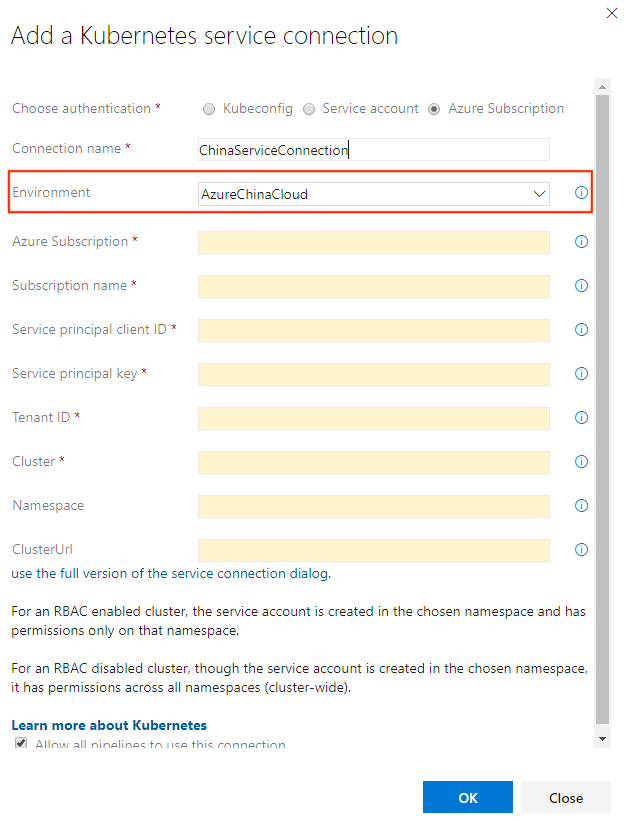Open the Cluster field info tooltip
Screen dimensions: 631x821
581,461
